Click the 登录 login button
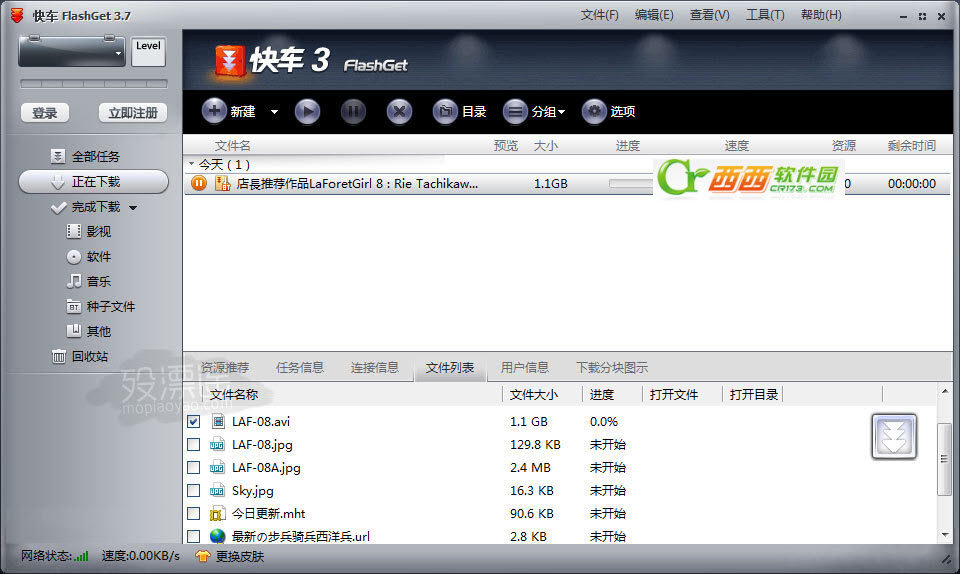The height and width of the screenshot is (574, 960). (x=45, y=113)
